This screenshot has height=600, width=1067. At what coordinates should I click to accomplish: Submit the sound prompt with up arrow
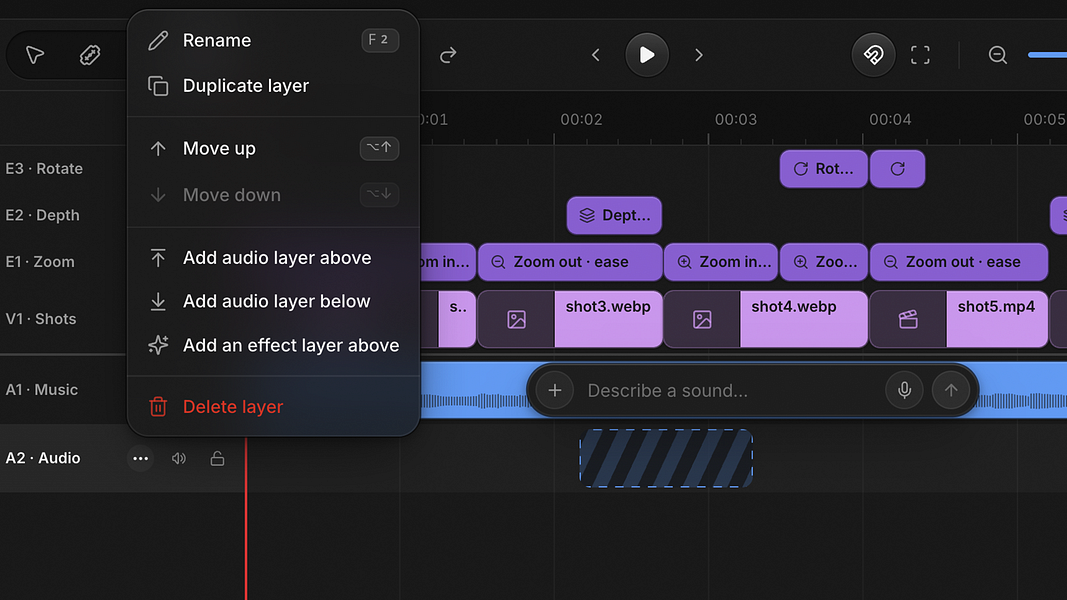(x=951, y=390)
